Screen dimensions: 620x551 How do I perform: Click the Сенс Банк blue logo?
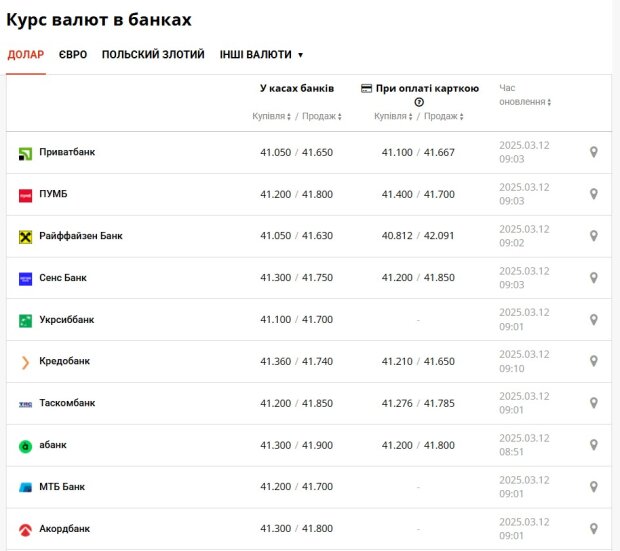coord(25,279)
